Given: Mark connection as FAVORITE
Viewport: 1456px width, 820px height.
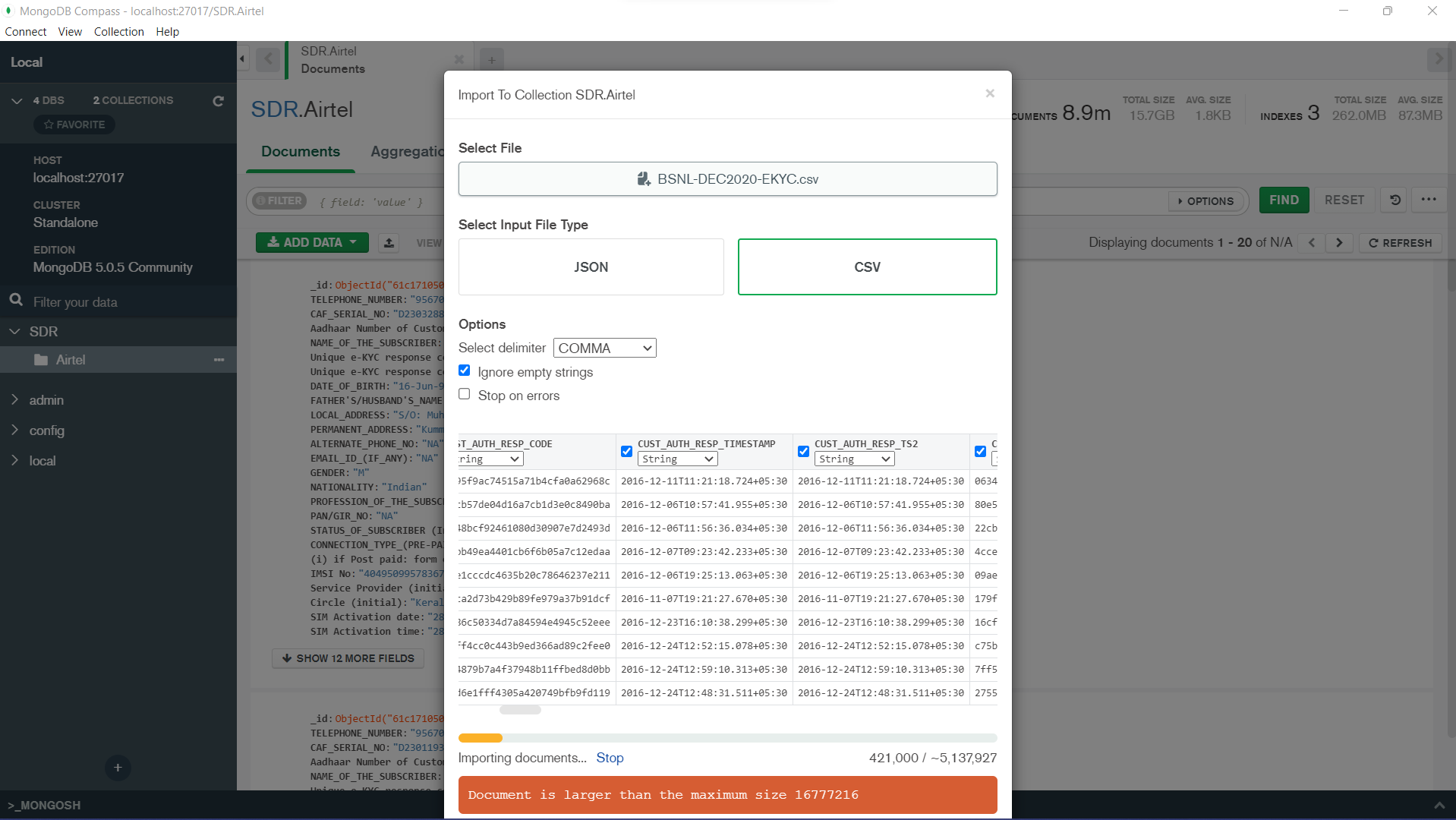Looking at the screenshot, I should (74, 125).
